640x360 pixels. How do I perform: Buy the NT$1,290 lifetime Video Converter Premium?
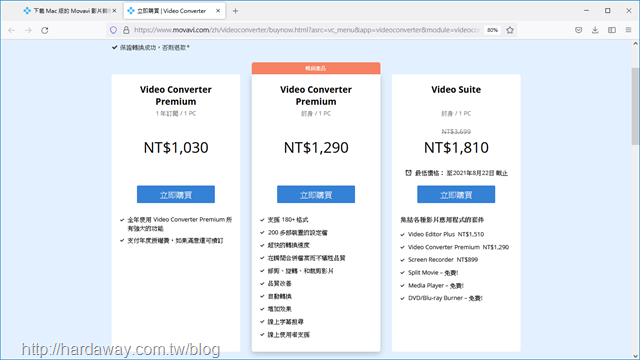[316, 195]
